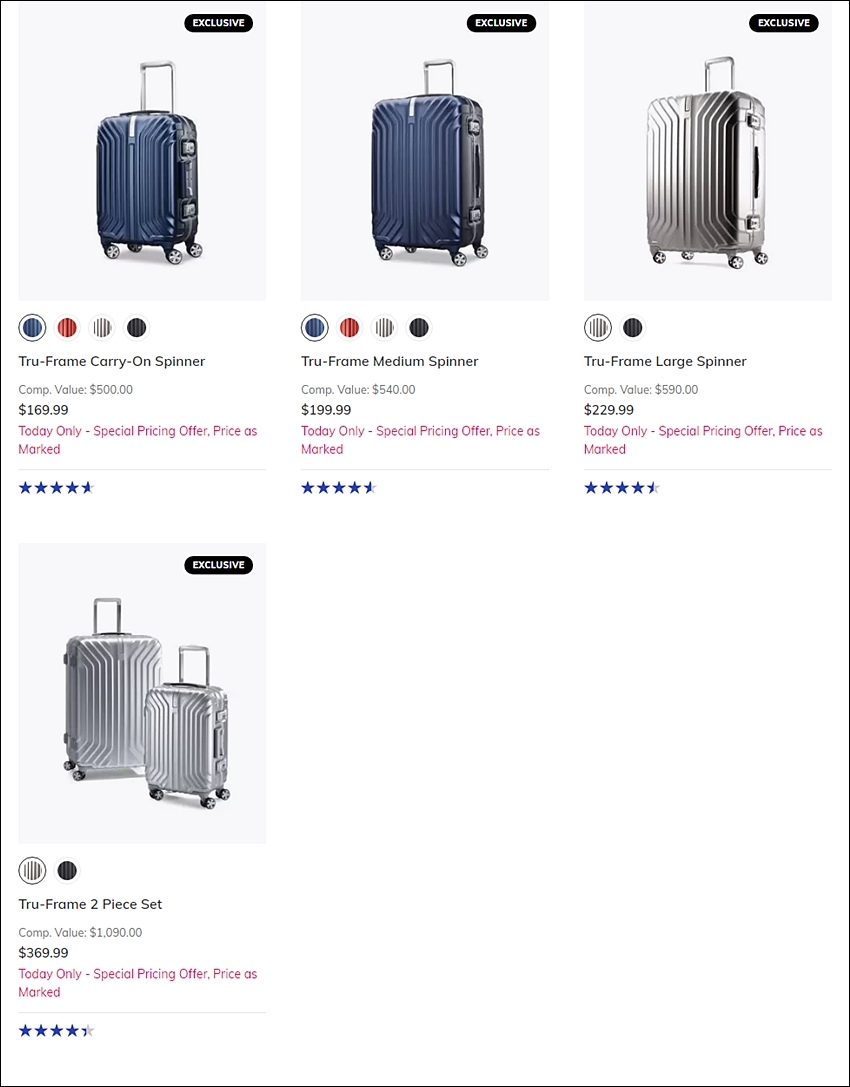Choose red color for Carry-On Spinner
This screenshot has width=850, height=1087.
tap(67, 327)
